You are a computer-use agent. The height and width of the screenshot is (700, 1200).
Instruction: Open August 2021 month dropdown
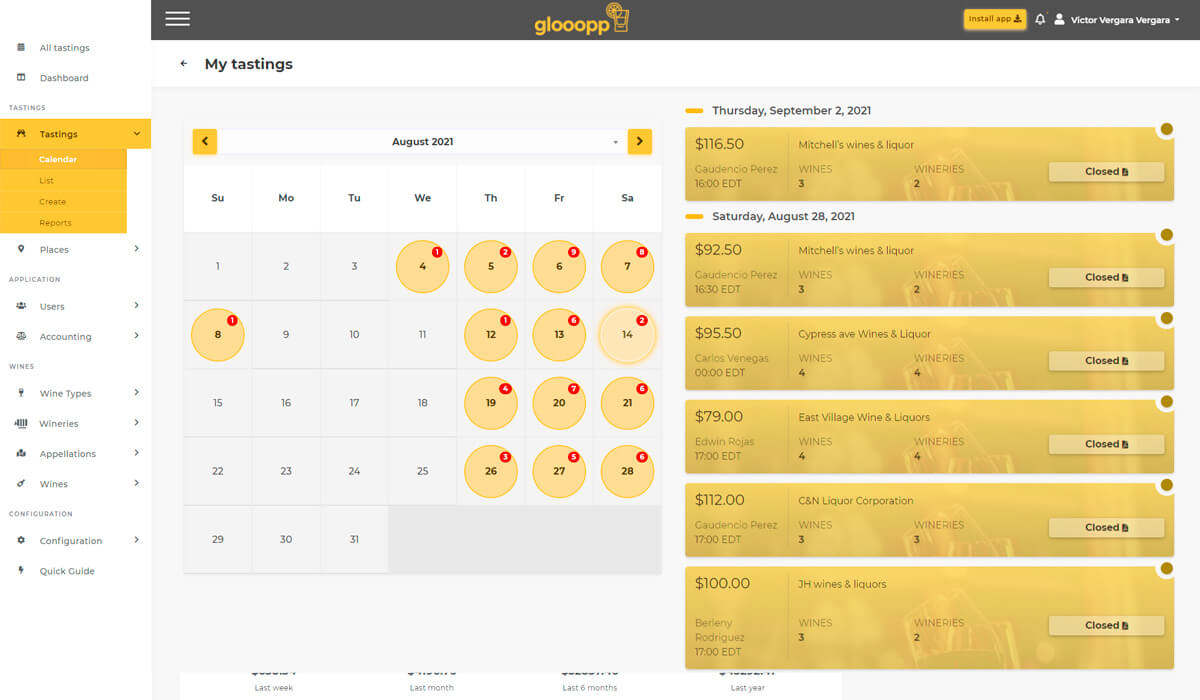(x=423, y=142)
